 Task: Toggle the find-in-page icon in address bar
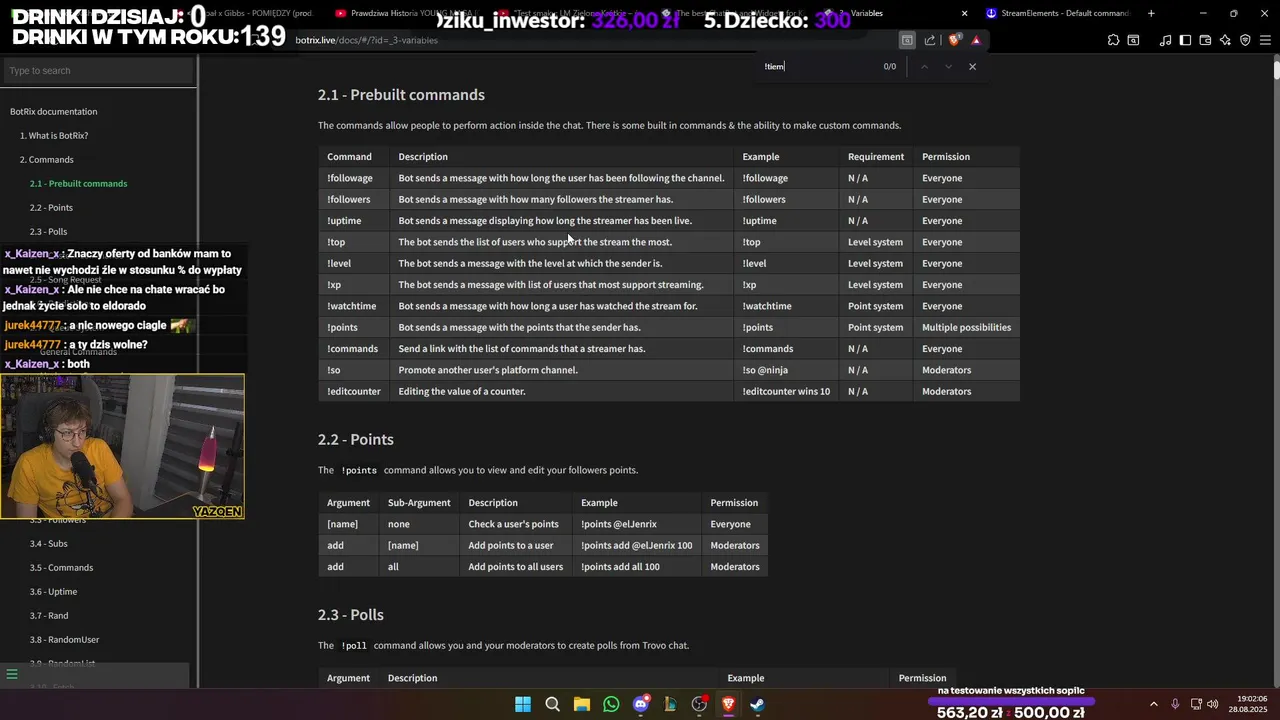point(907,40)
